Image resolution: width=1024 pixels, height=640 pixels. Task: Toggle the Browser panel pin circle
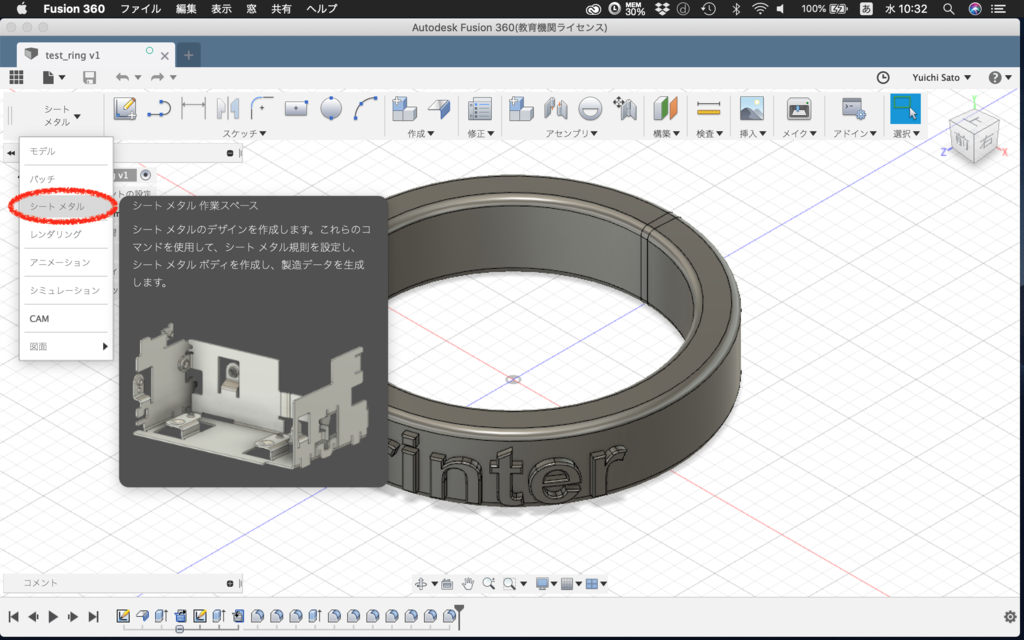(230, 153)
